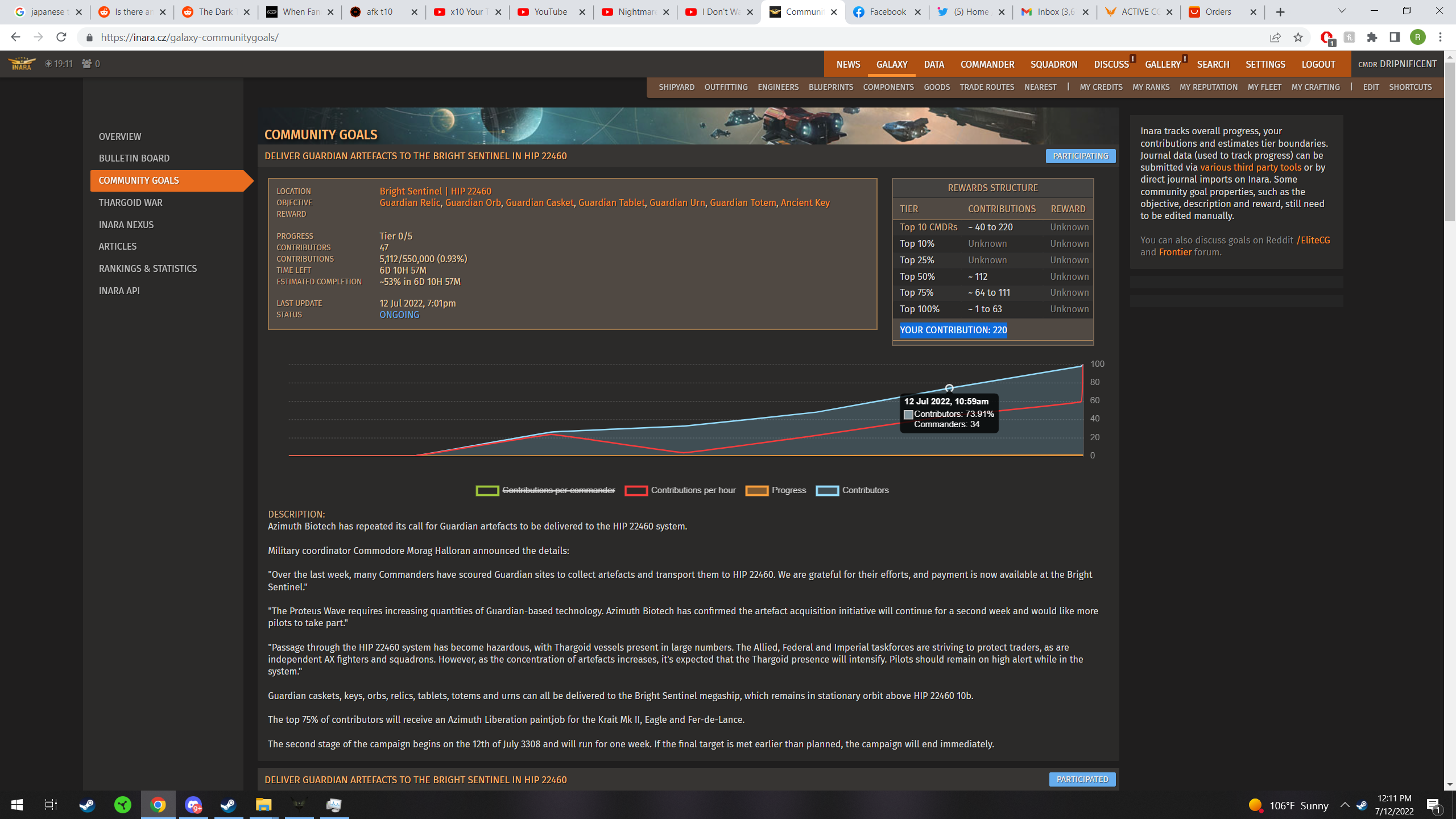Click the players online icon counter
This screenshot has width=1456, height=819.
coord(91,64)
